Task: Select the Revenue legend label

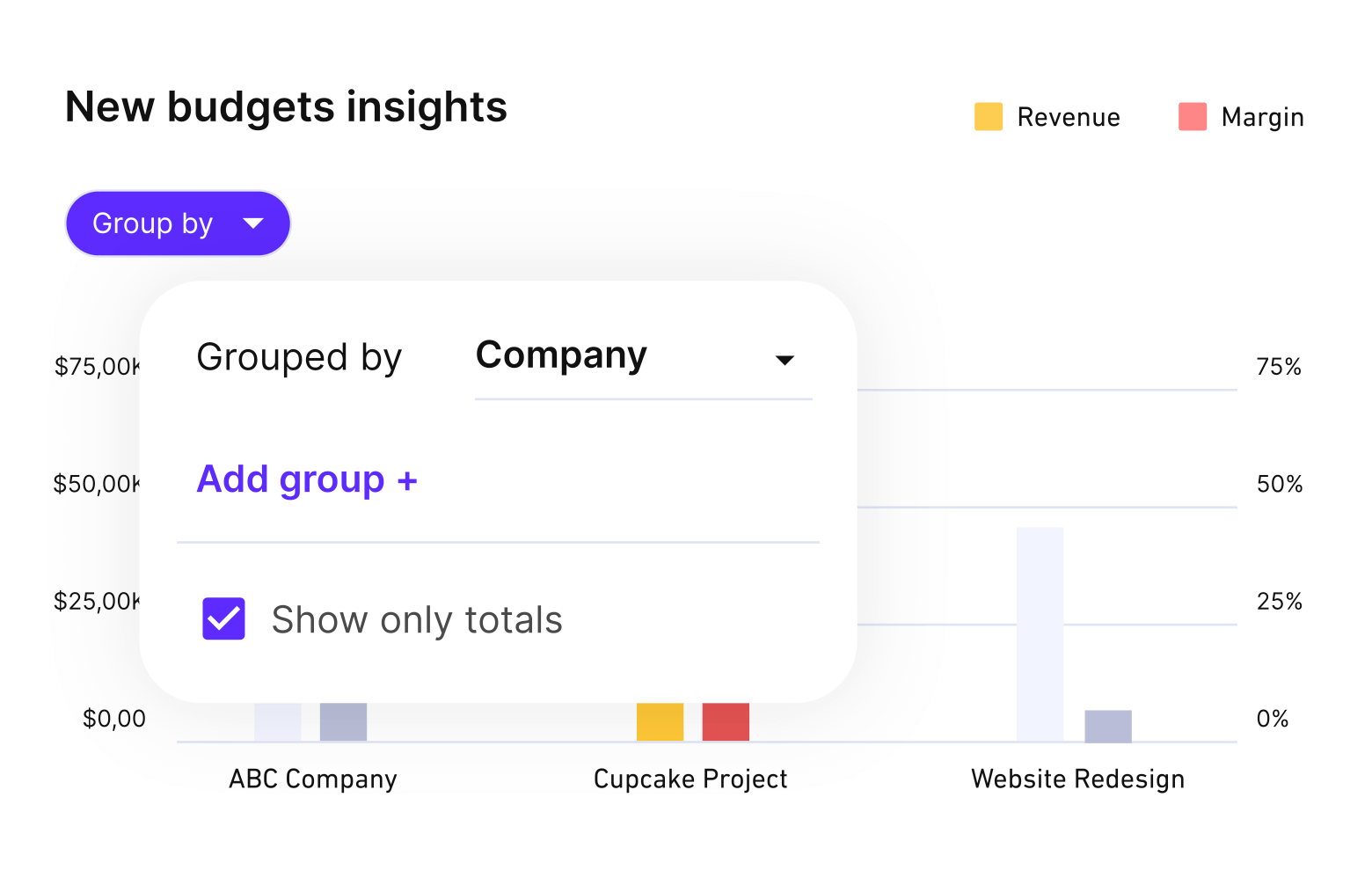Action: [1069, 116]
